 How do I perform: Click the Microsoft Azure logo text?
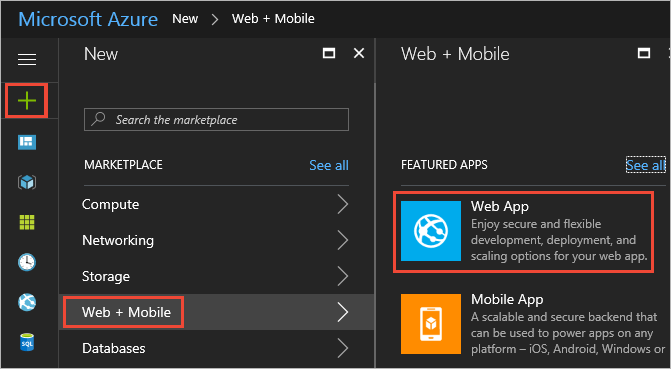point(88,19)
